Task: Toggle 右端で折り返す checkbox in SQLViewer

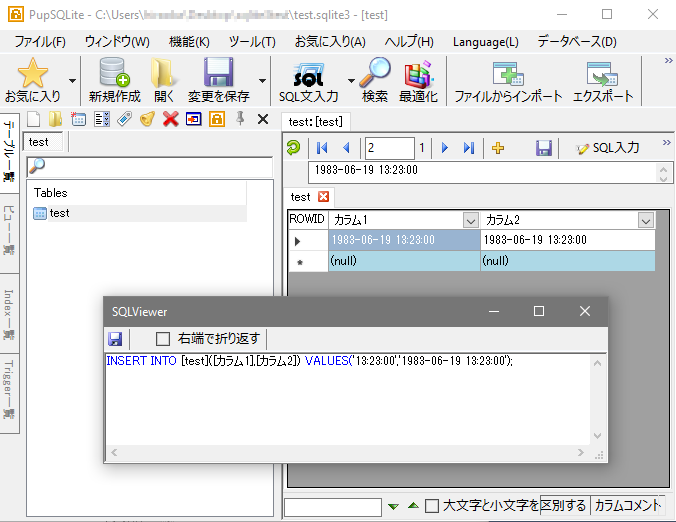Action: 163,339
